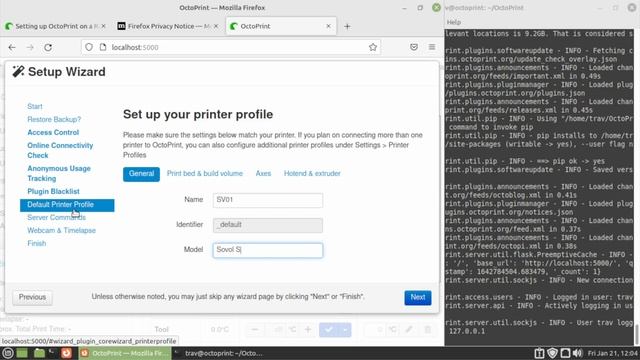This screenshot has height=360, width=640.
Task: Click the Model input field
Action: [268, 250]
